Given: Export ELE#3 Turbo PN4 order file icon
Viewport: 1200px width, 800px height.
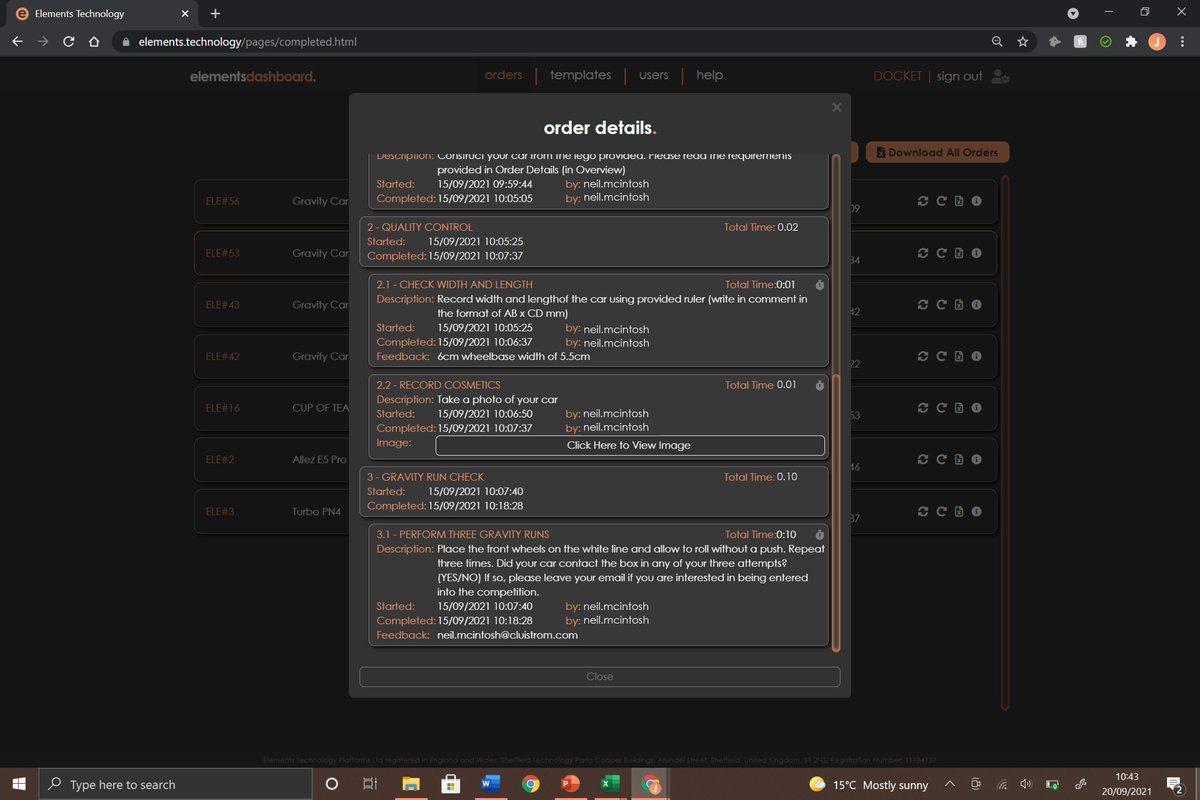Looking at the screenshot, I should point(958,511).
